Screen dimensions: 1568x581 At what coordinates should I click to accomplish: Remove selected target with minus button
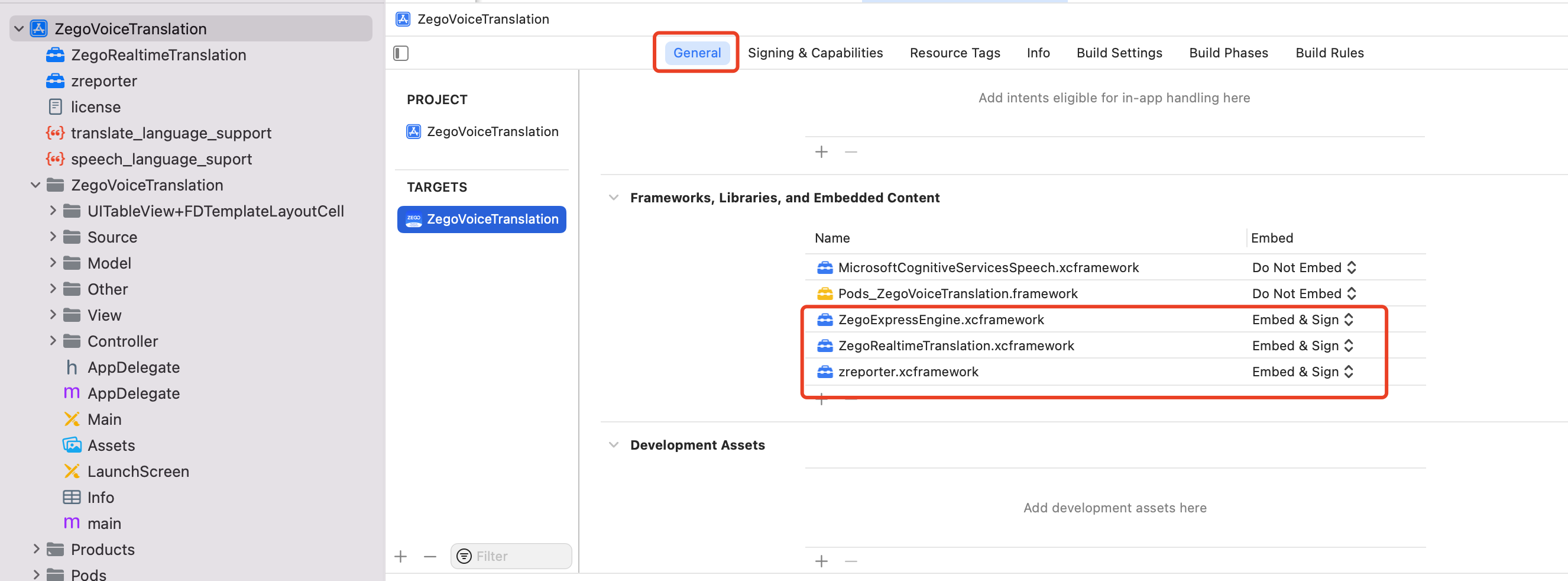coord(430,556)
